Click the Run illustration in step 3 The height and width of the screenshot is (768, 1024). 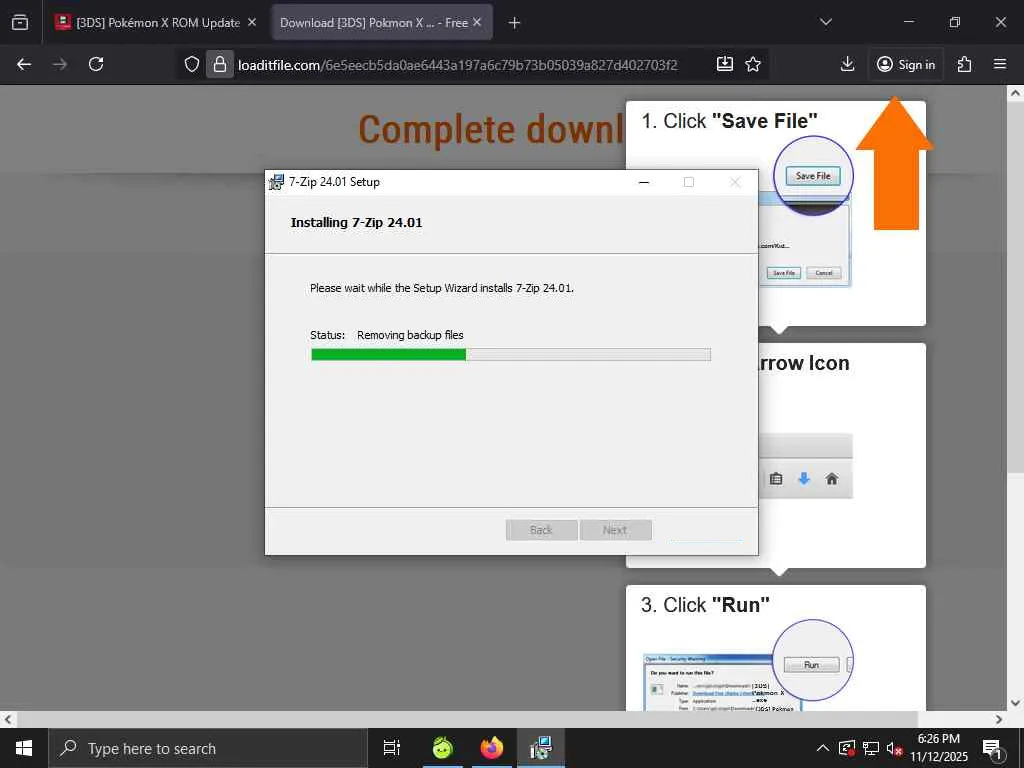pos(811,665)
